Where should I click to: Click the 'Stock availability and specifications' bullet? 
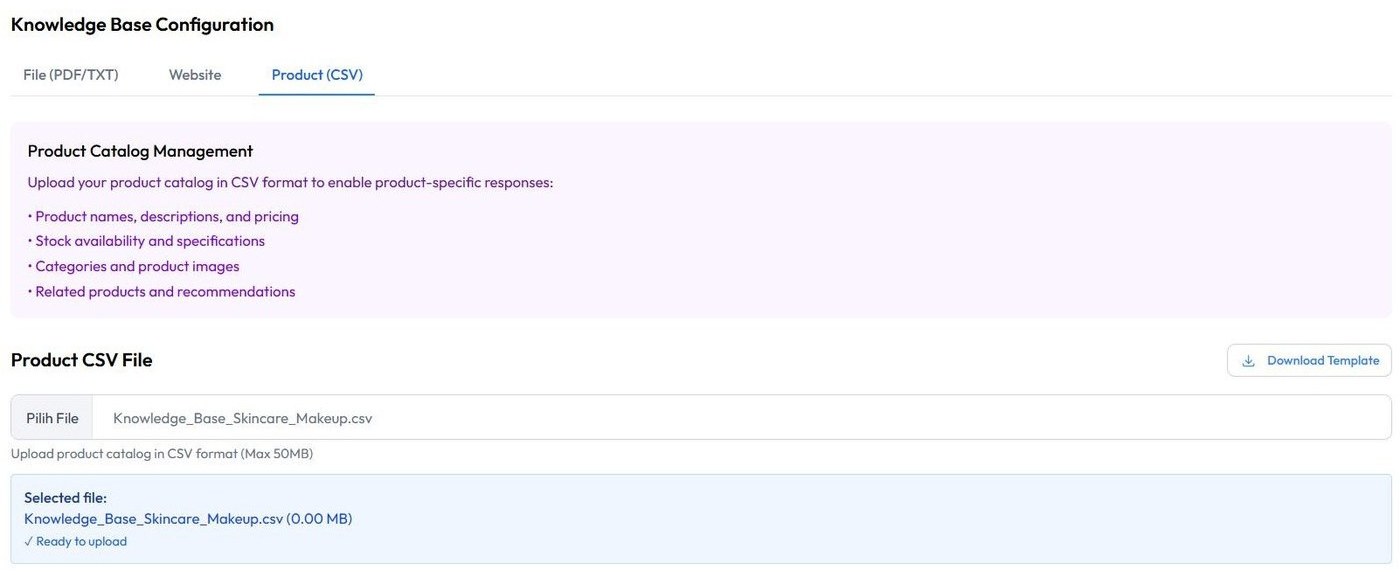[146, 241]
